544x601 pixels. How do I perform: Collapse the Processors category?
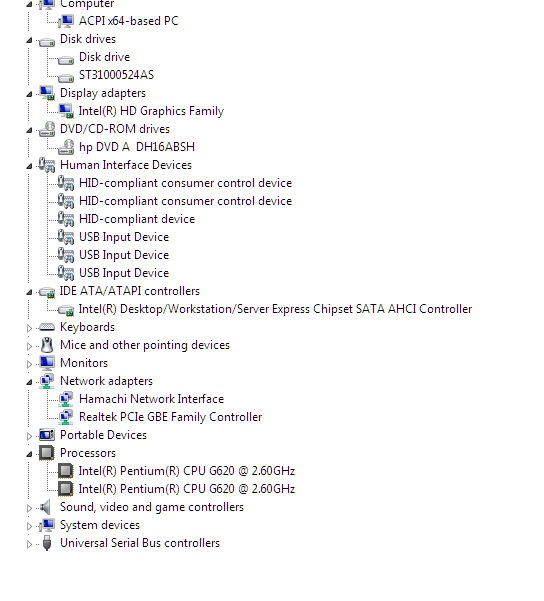(29, 455)
